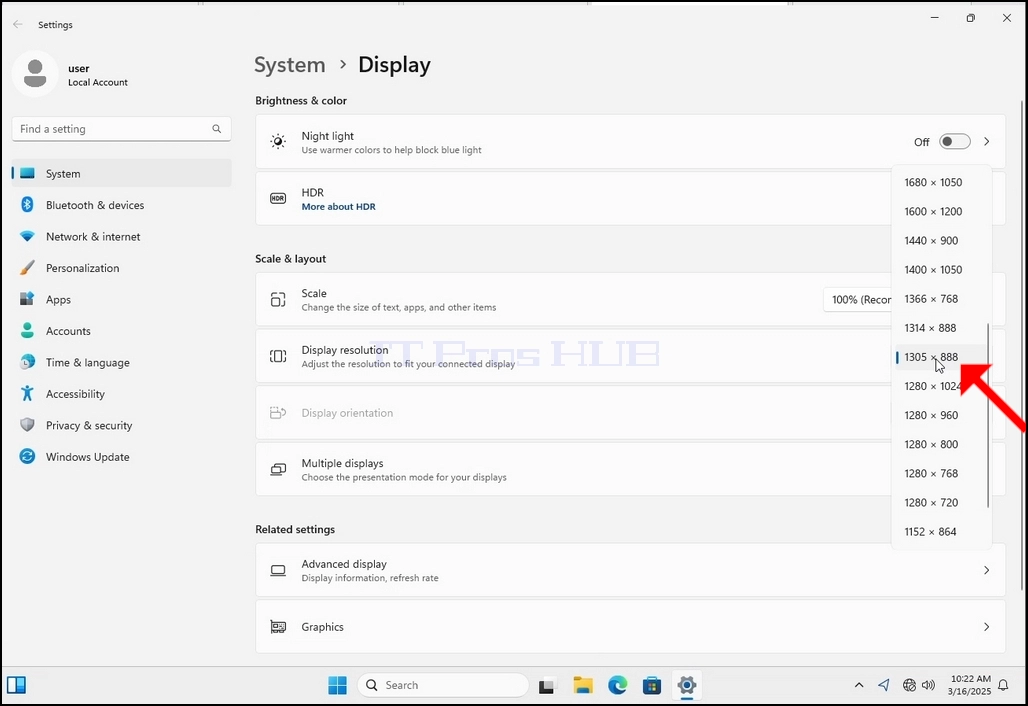Open the Personalization section
Viewport: 1028px width, 706px height.
121,268
